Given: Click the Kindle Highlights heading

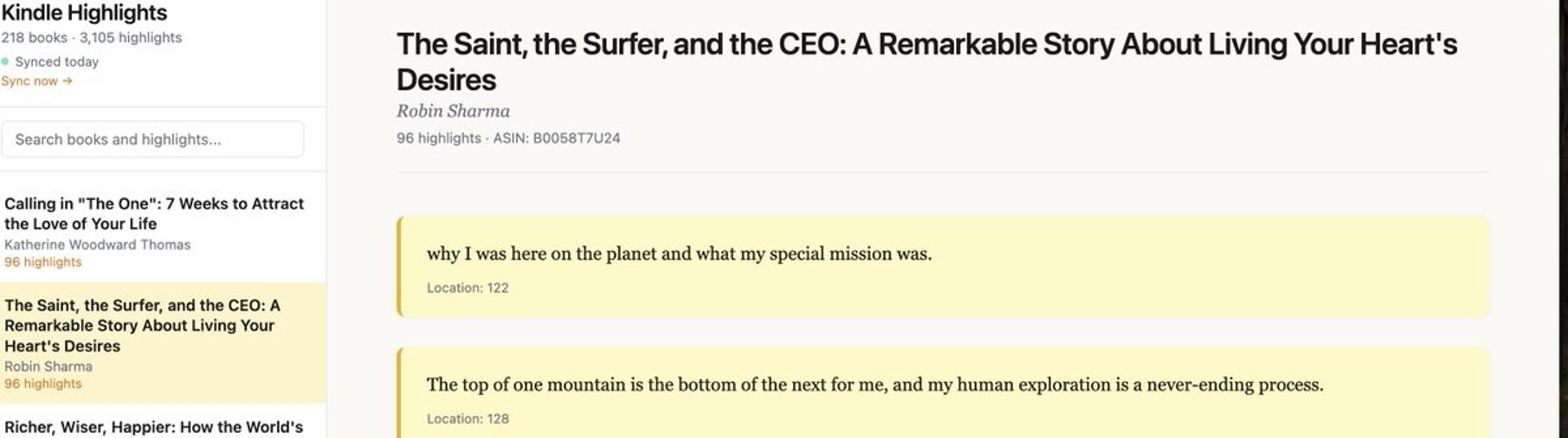Looking at the screenshot, I should [x=84, y=13].
